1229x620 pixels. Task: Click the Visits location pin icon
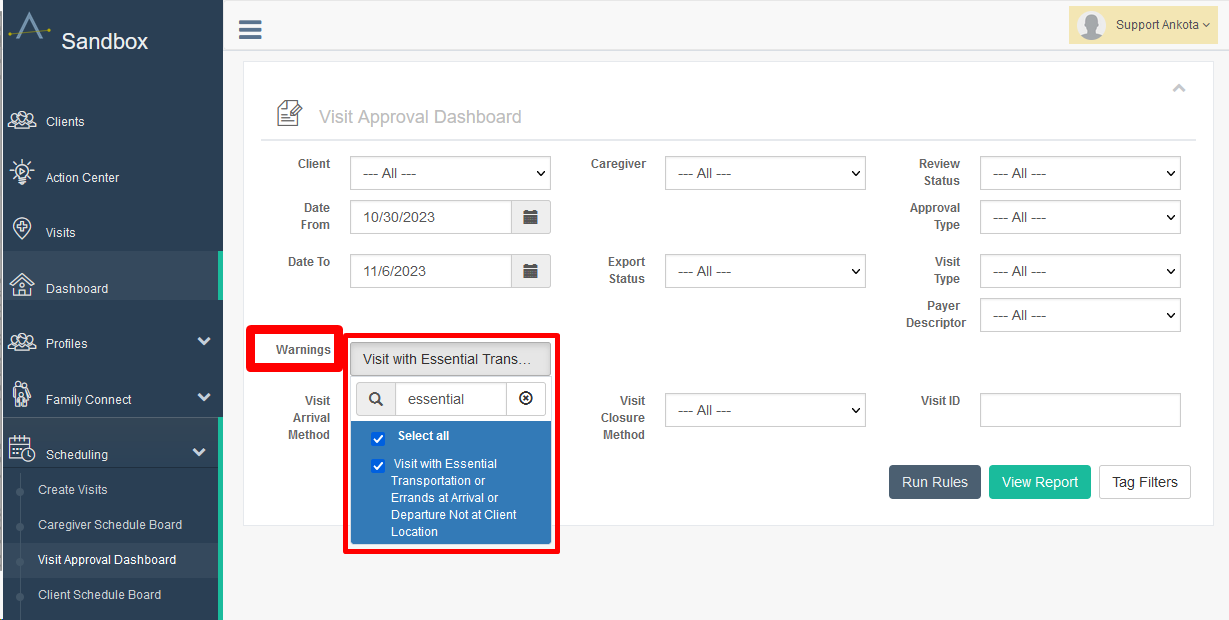[x=22, y=229]
